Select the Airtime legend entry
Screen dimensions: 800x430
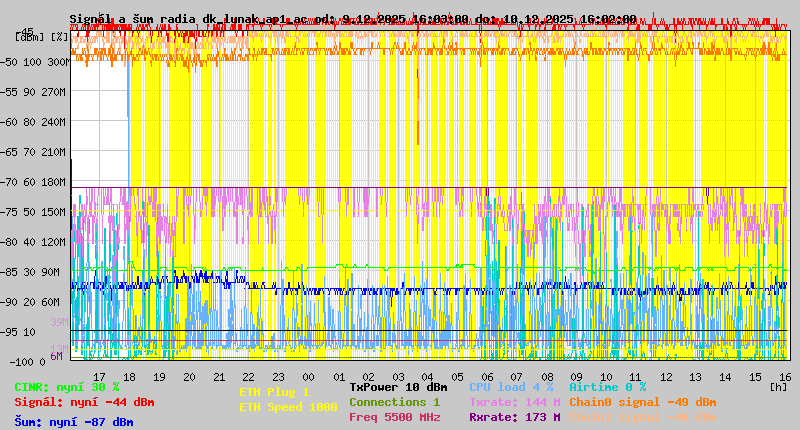(607, 387)
